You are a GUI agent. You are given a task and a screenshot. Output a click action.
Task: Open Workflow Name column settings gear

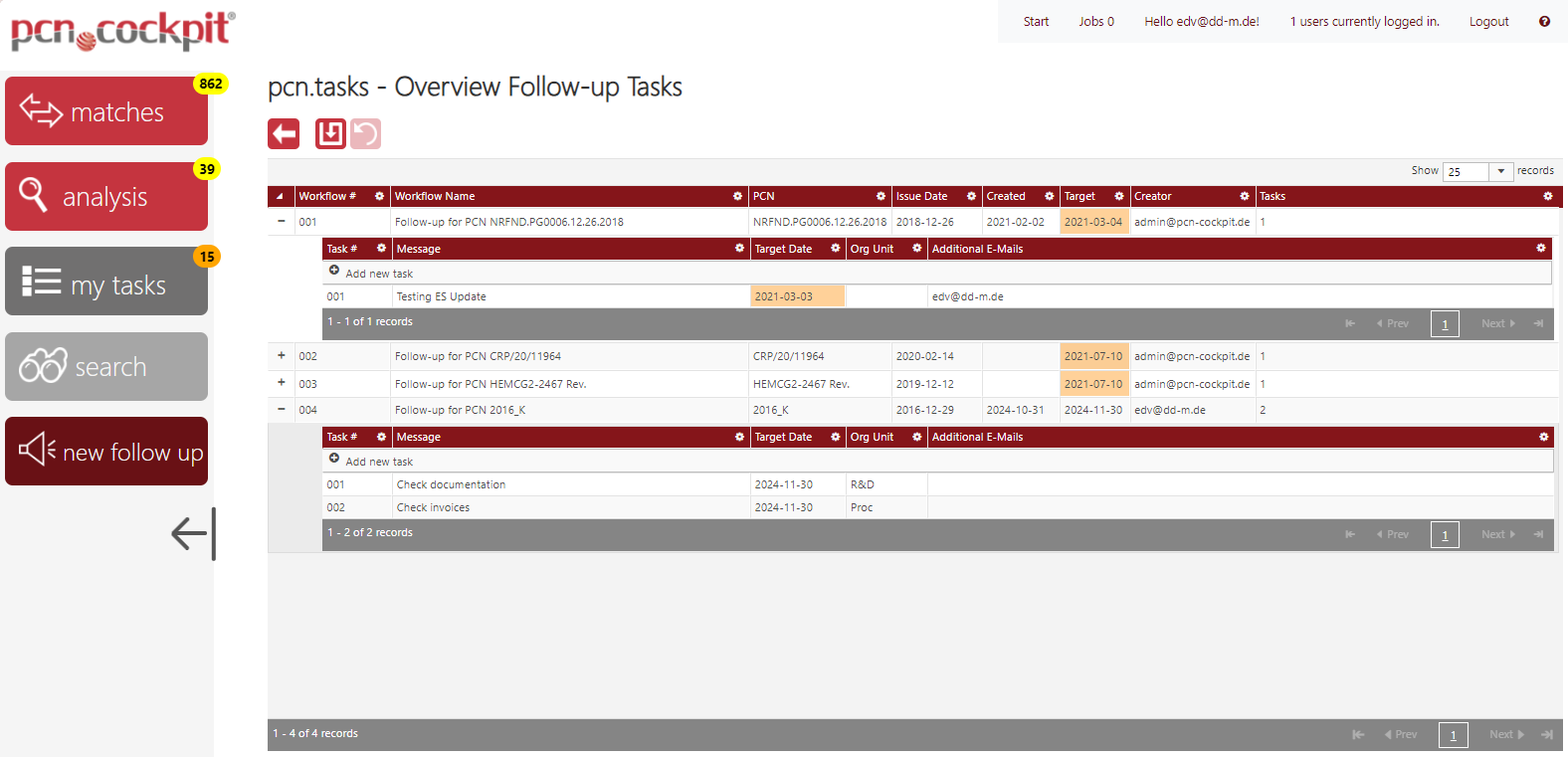(737, 196)
